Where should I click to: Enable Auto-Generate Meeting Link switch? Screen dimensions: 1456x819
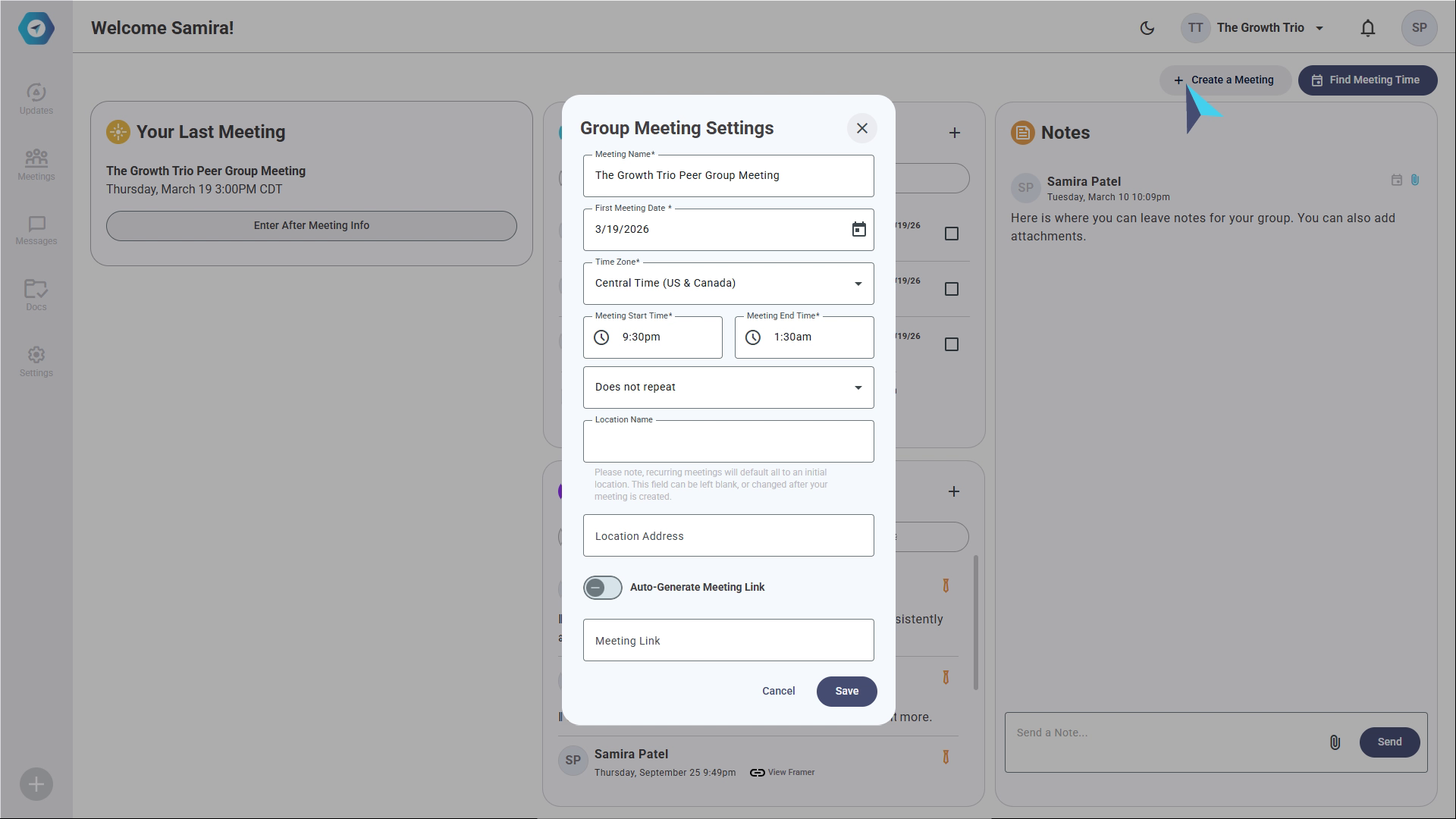point(603,588)
